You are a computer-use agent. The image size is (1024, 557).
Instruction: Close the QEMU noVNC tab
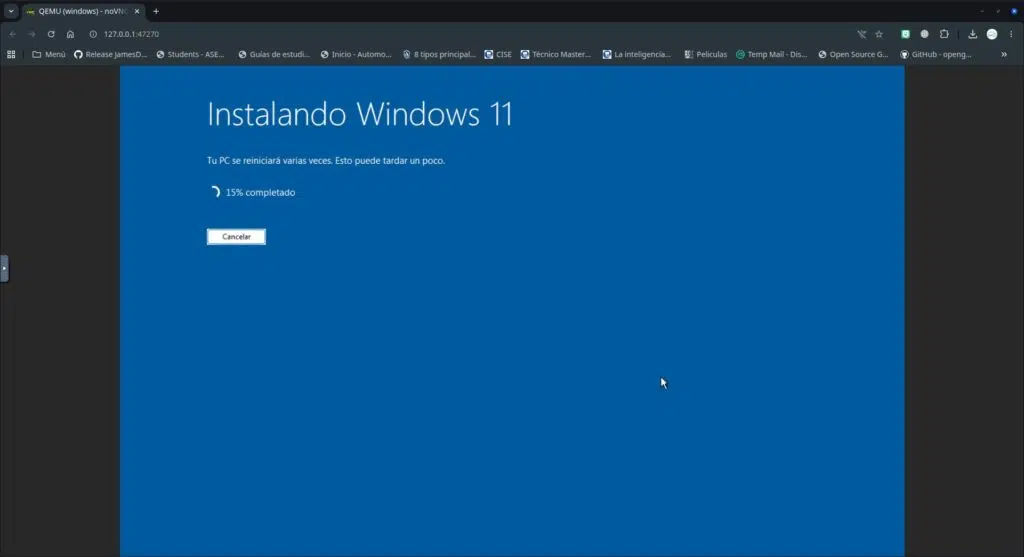[136, 11]
